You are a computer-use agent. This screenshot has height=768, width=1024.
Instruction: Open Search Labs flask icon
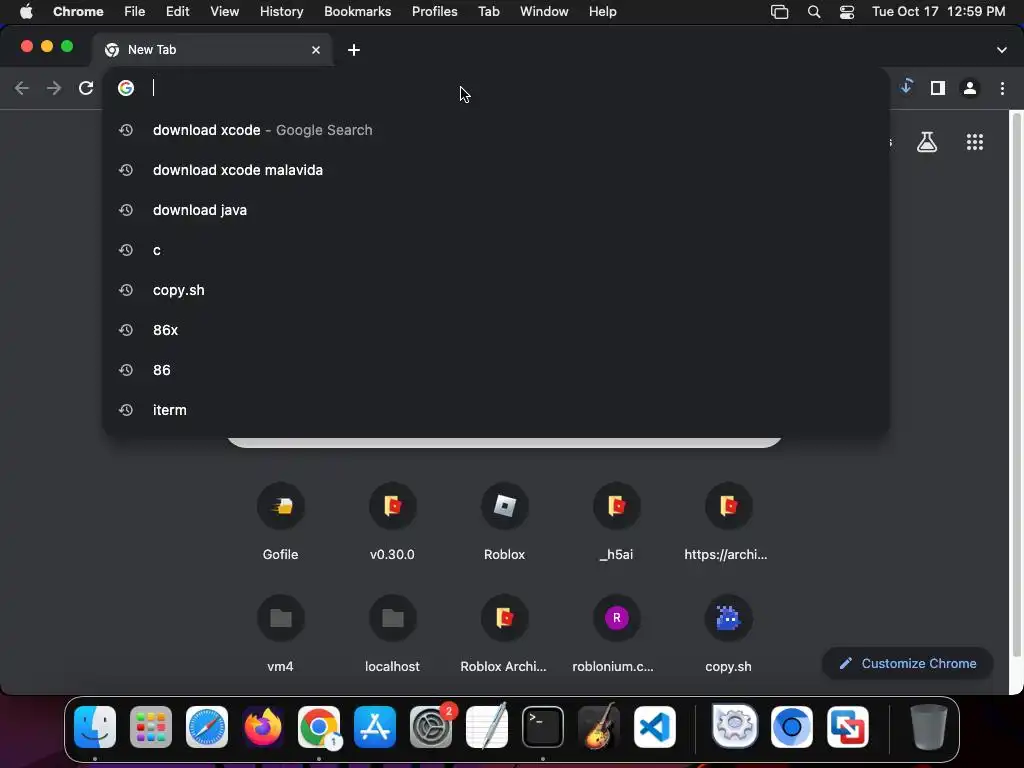coord(927,142)
